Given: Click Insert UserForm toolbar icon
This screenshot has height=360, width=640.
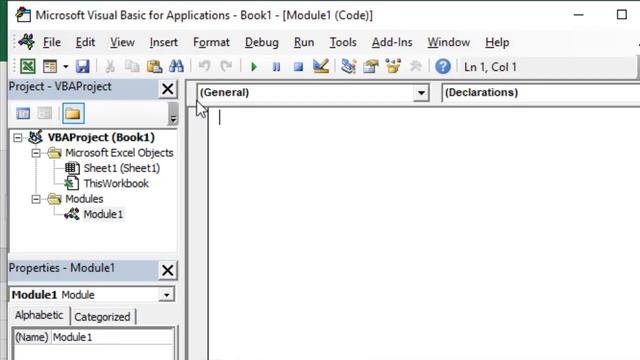Looking at the screenshot, I should pos(50,66).
